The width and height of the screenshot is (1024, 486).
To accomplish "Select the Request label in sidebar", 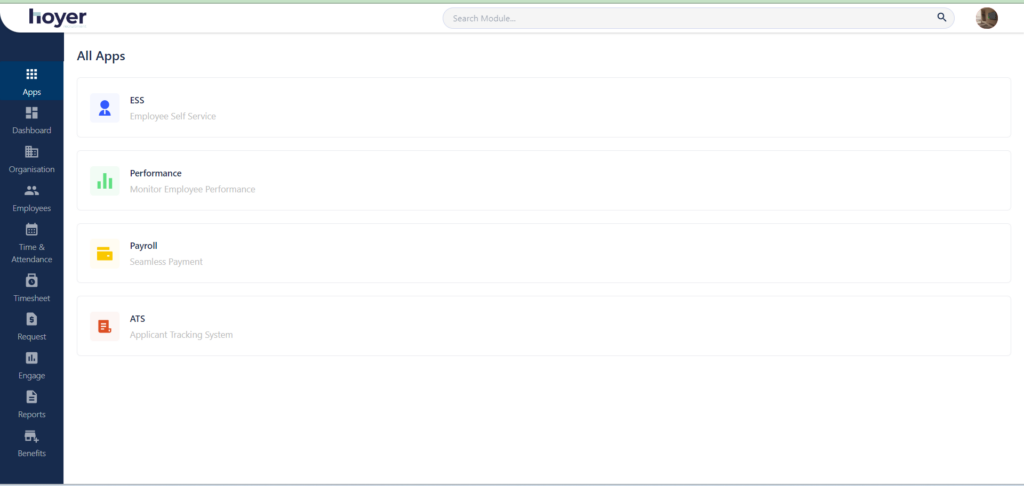I will coord(31,337).
